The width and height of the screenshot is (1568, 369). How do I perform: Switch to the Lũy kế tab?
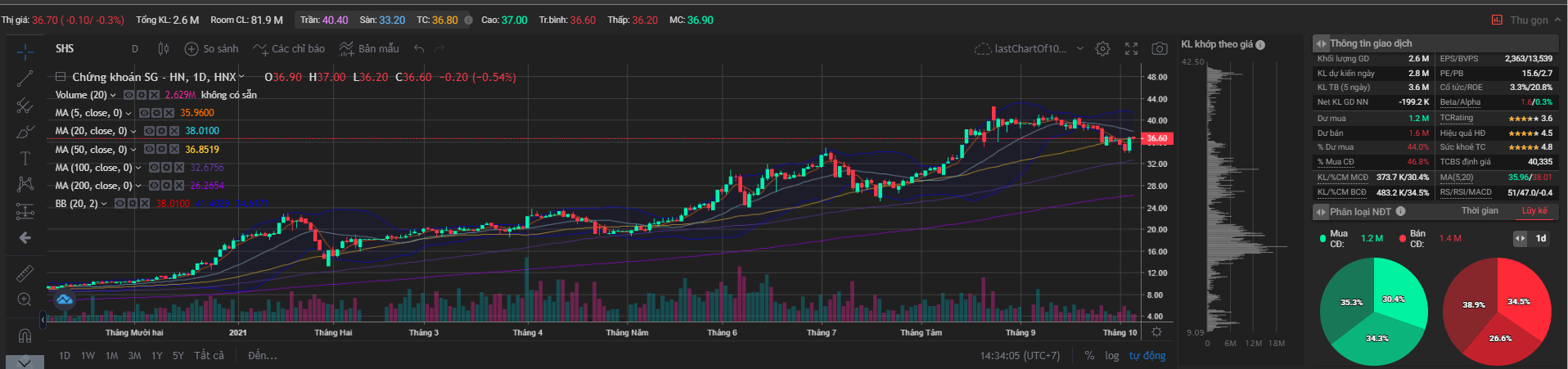1534,211
